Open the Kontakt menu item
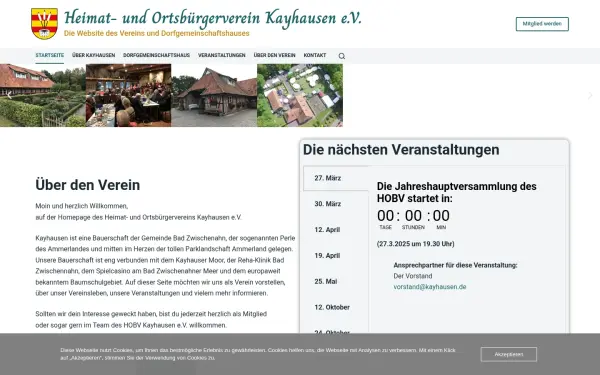This screenshot has width=600, height=375. [315, 55]
